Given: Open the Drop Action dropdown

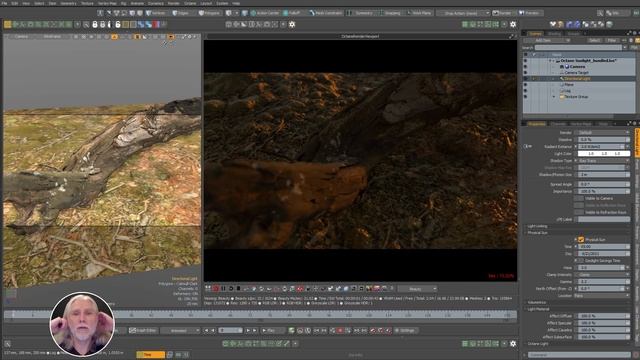Looking at the screenshot, I should coord(463,13).
